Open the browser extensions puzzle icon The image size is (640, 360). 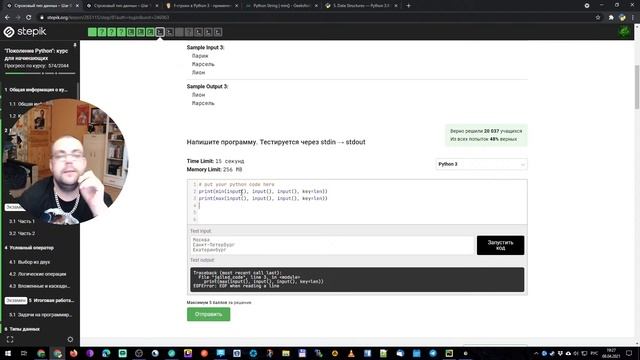coord(611,18)
